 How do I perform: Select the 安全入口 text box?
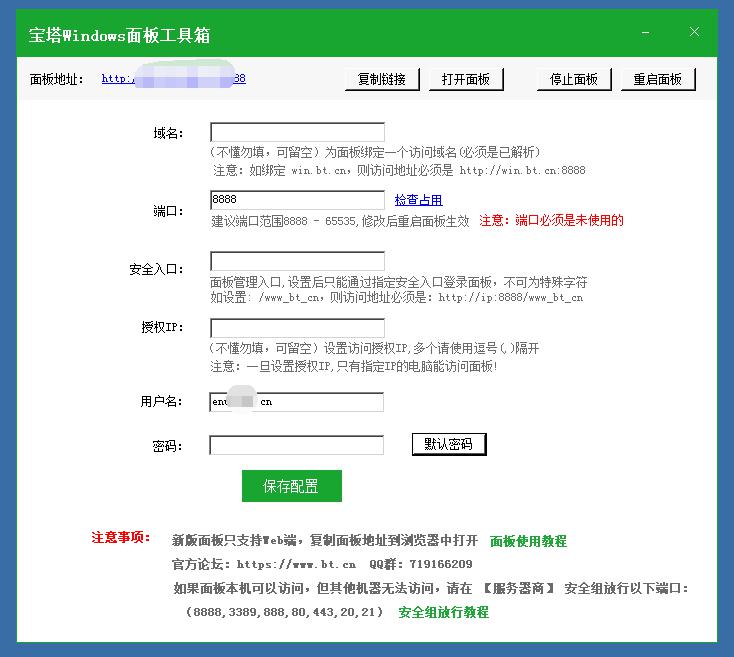click(297, 262)
